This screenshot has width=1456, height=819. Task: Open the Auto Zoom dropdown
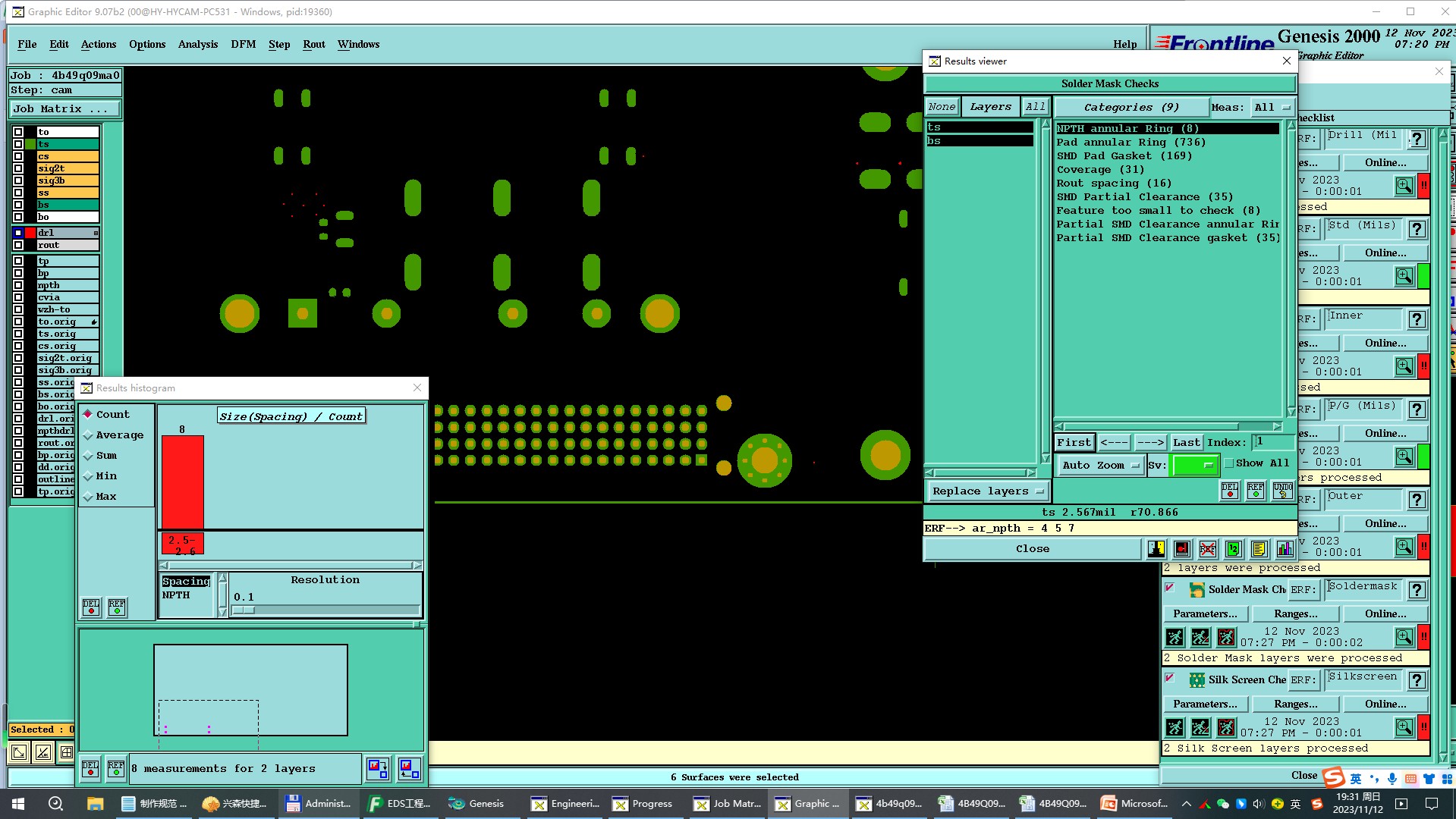tap(1100, 465)
